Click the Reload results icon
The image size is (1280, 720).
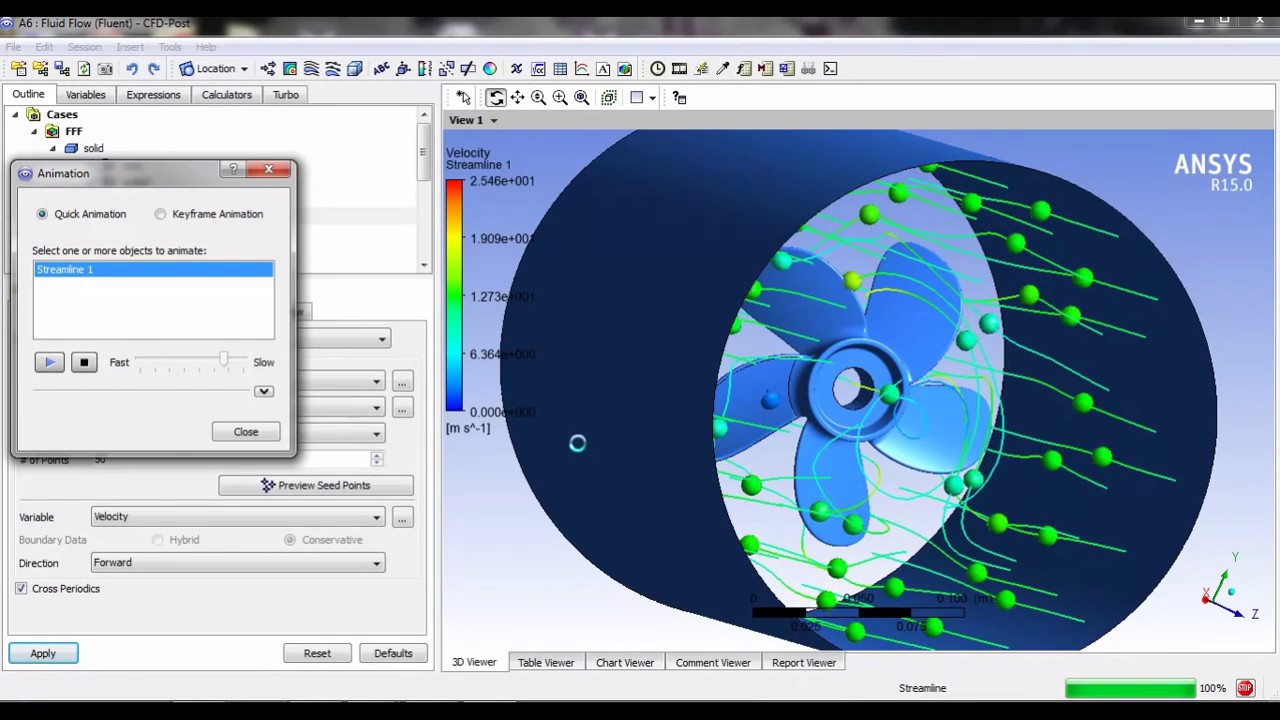point(84,69)
